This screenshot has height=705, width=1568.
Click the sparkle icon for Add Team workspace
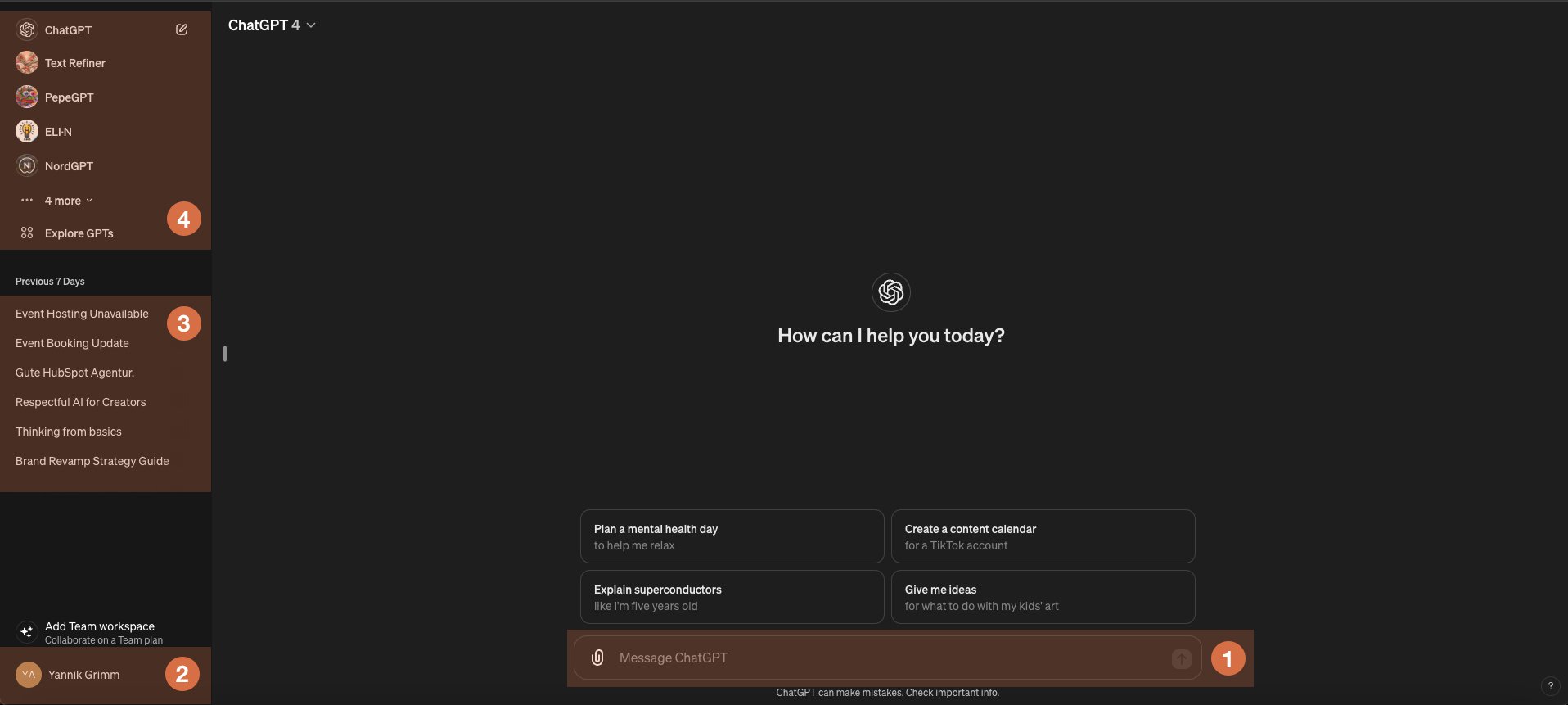click(27, 632)
